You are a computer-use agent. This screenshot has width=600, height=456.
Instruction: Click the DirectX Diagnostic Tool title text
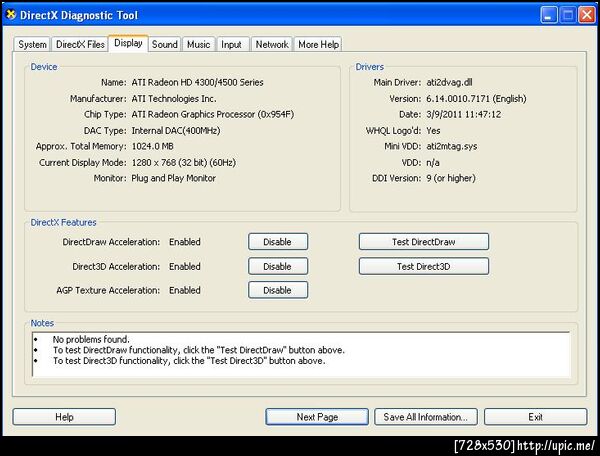[x=78, y=15]
